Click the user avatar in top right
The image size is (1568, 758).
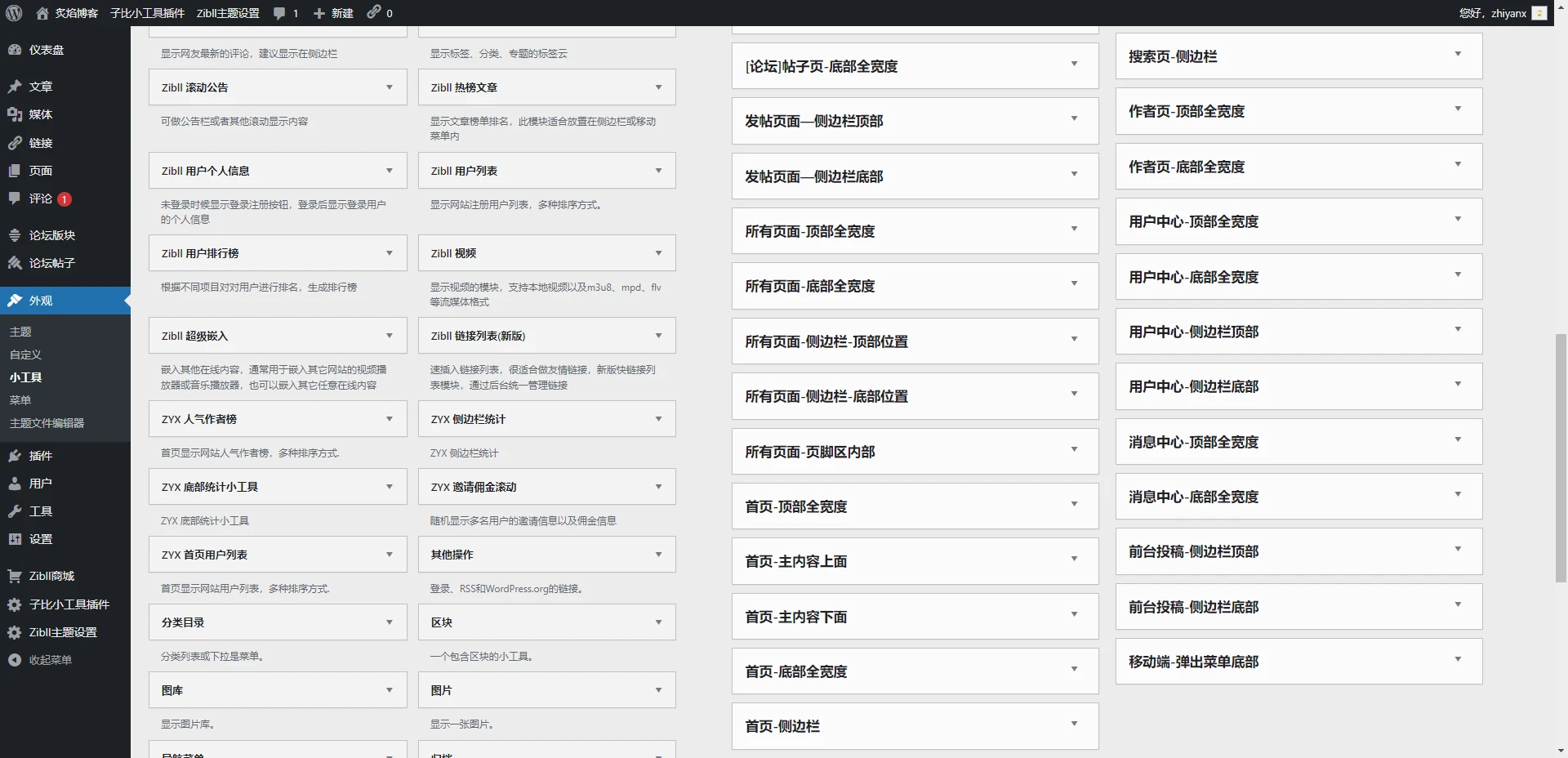[x=1539, y=13]
